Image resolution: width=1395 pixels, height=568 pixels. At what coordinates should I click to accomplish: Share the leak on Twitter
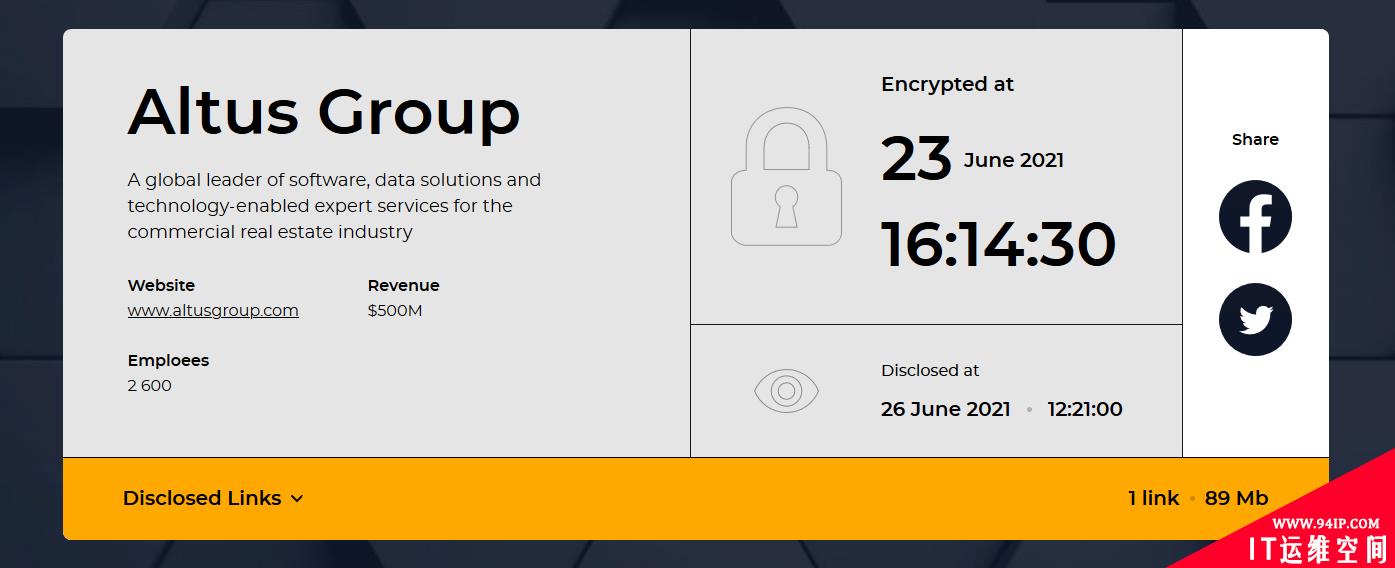1255,320
